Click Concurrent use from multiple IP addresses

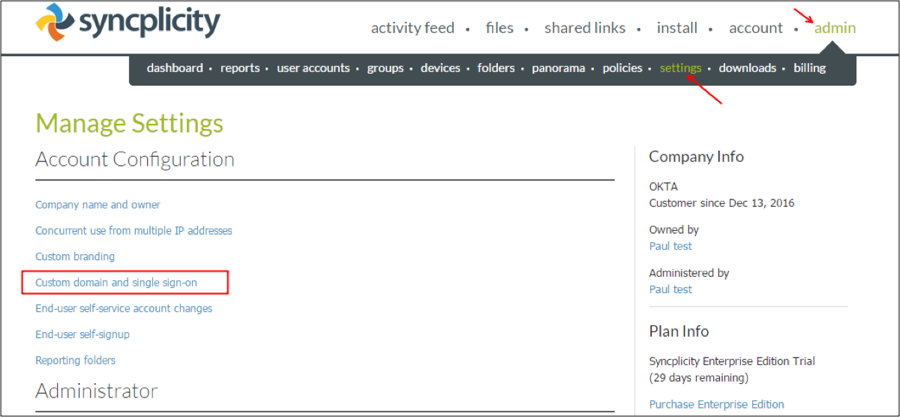[x=134, y=231]
